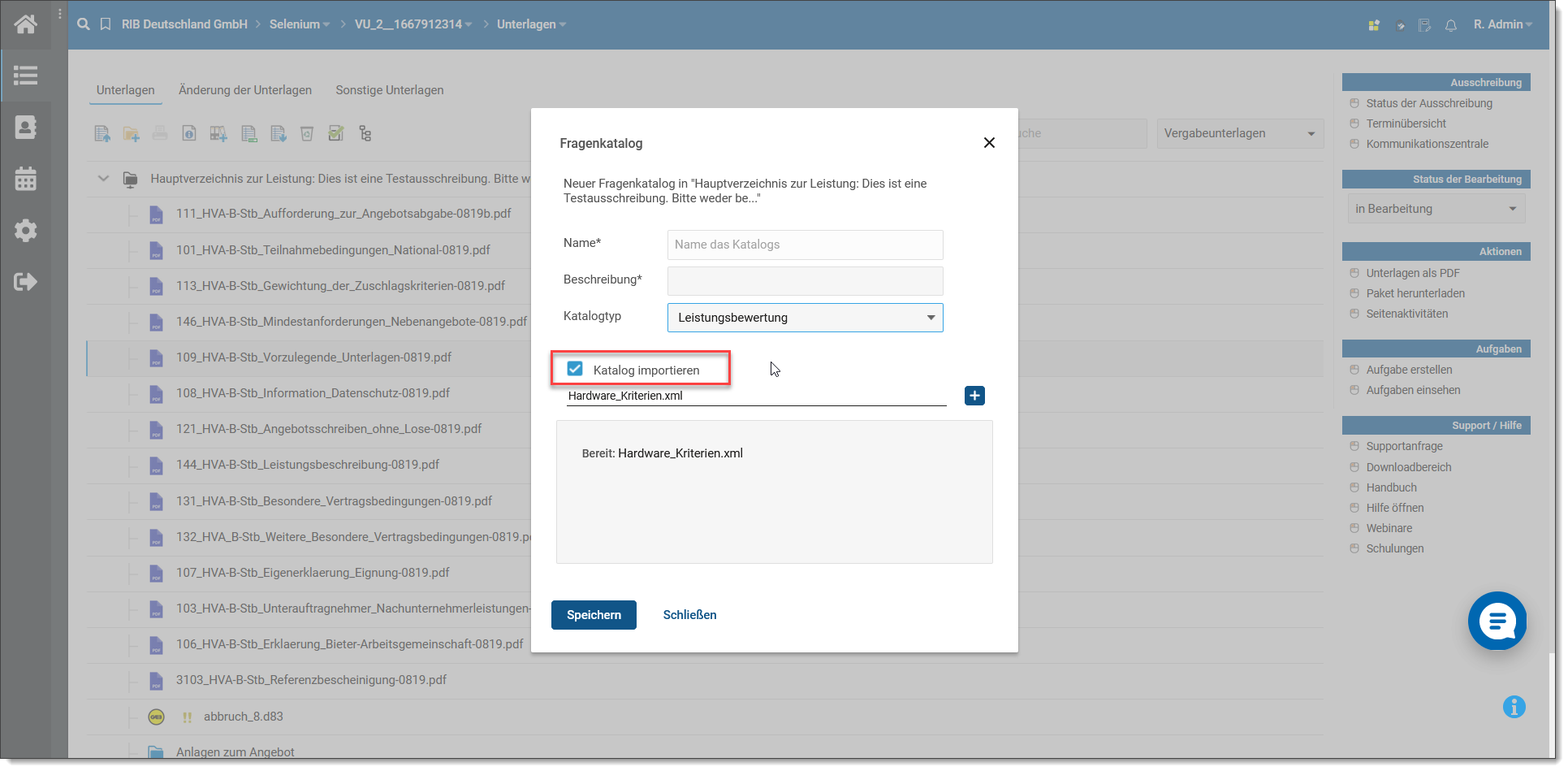Open the clipboard tasks icon in header

tap(1400, 25)
